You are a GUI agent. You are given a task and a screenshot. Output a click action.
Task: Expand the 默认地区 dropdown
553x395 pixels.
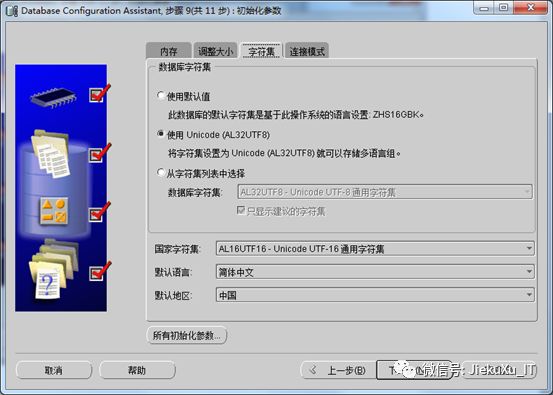375,295
